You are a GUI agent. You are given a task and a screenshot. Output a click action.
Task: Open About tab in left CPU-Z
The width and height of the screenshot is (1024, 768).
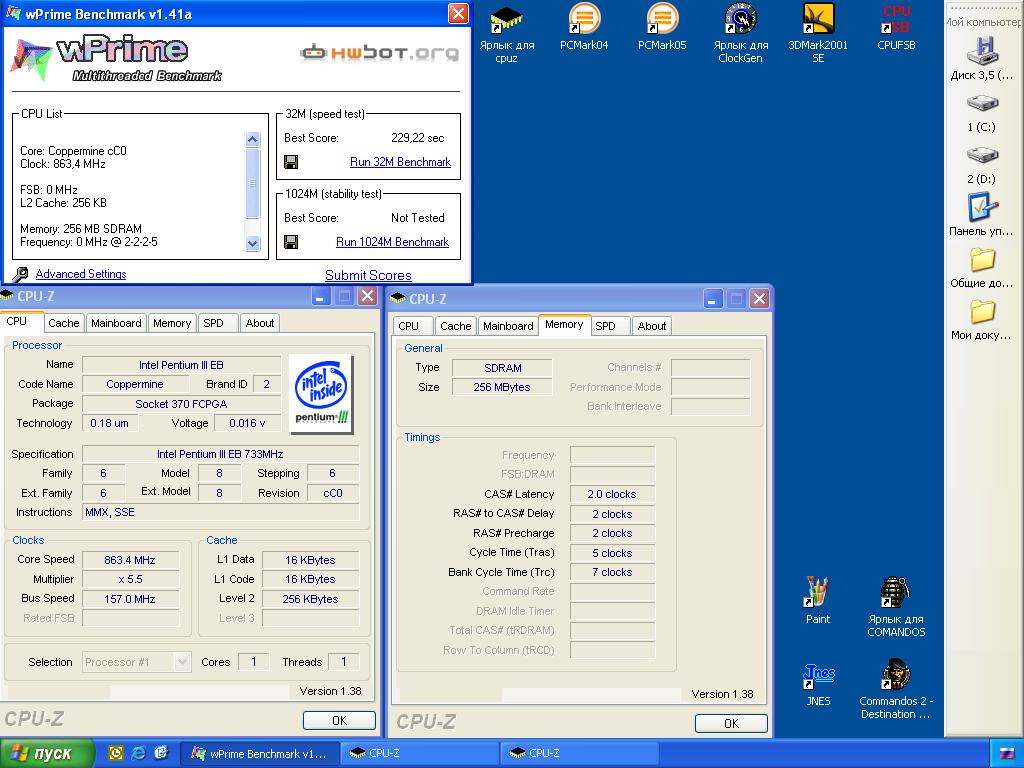259,323
